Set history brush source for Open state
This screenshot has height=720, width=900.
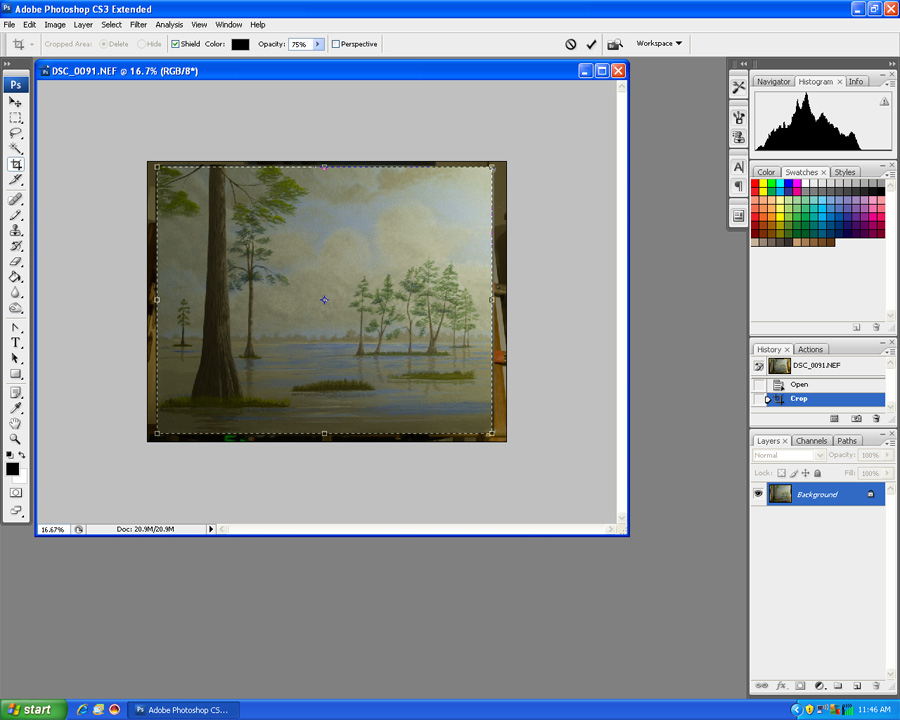click(x=759, y=385)
